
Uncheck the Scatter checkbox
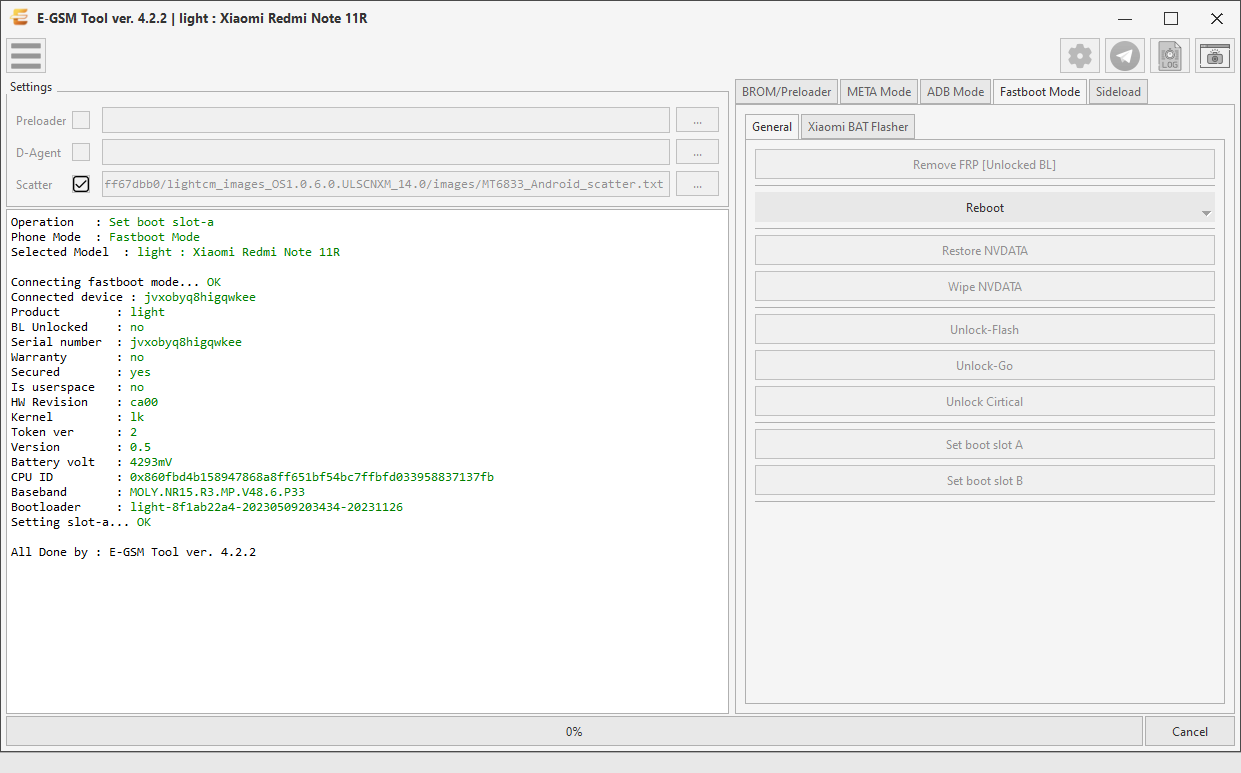tap(81, 184)
